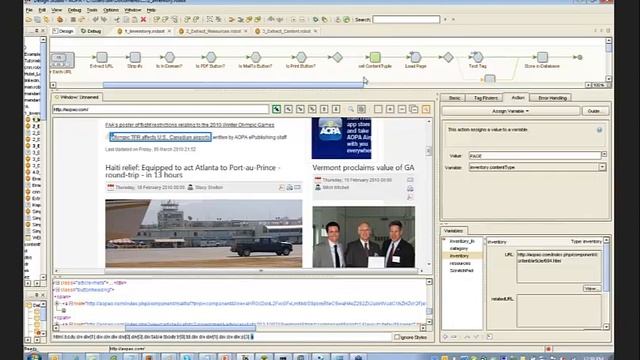Screen dimensions: 640x360
Task: Select the Extract URL step node
Action: [102, 58]
